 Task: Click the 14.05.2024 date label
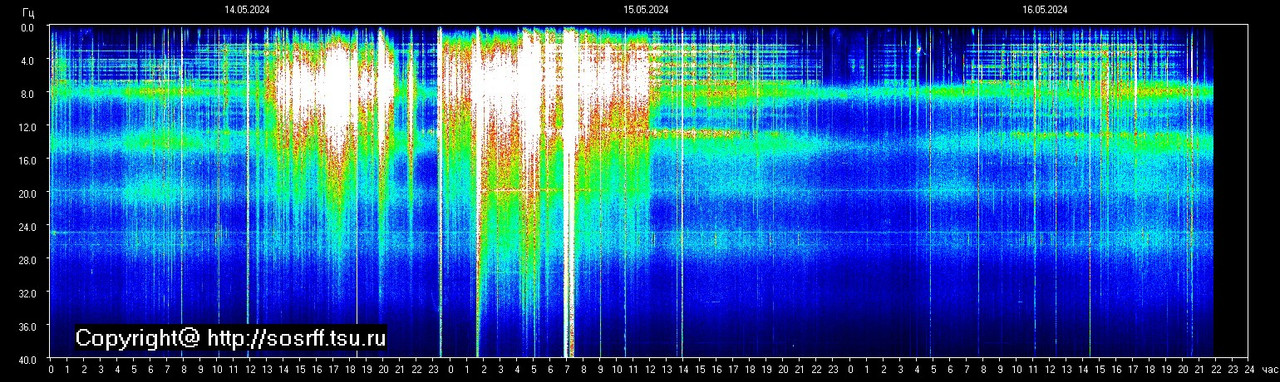click(x=247, y=9)
